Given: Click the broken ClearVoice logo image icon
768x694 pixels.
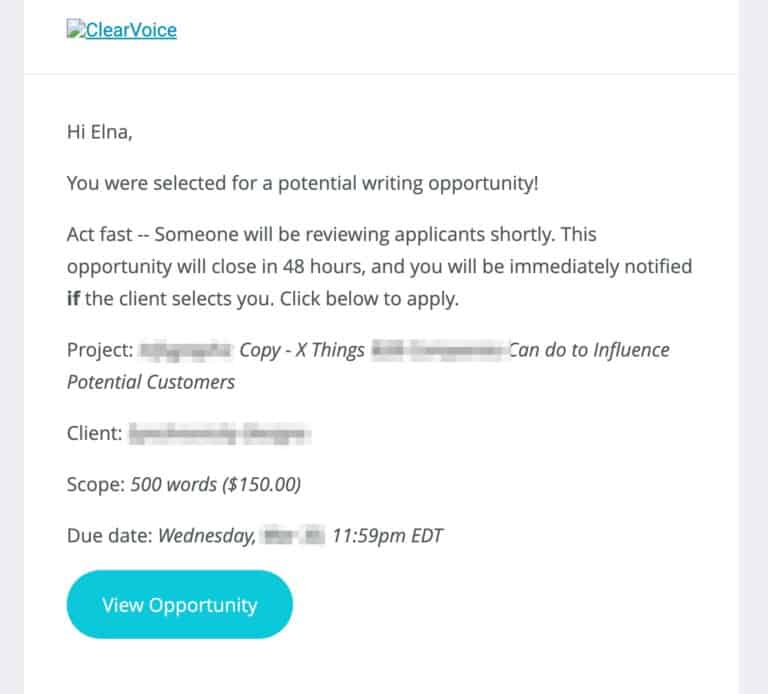Looking at the screenshot, I should [75, 29].
